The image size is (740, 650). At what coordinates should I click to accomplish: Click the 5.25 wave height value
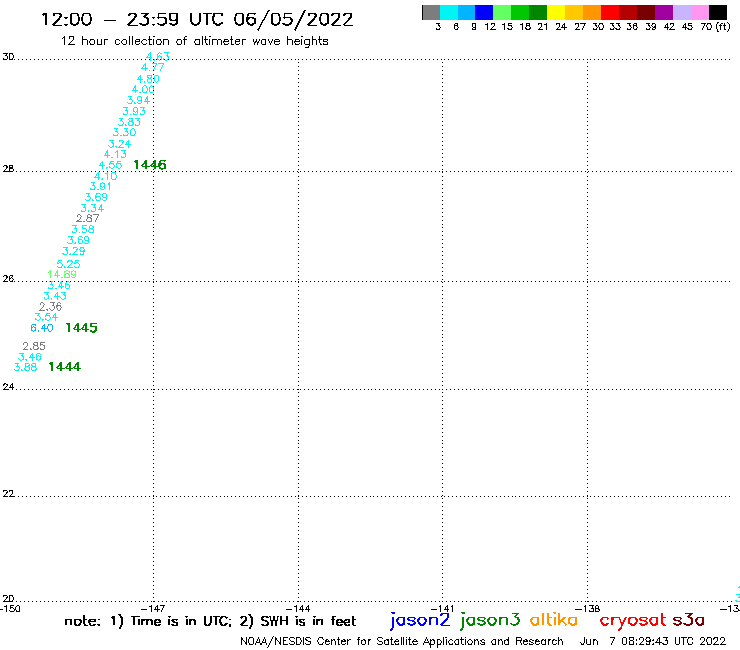[68, 264]
